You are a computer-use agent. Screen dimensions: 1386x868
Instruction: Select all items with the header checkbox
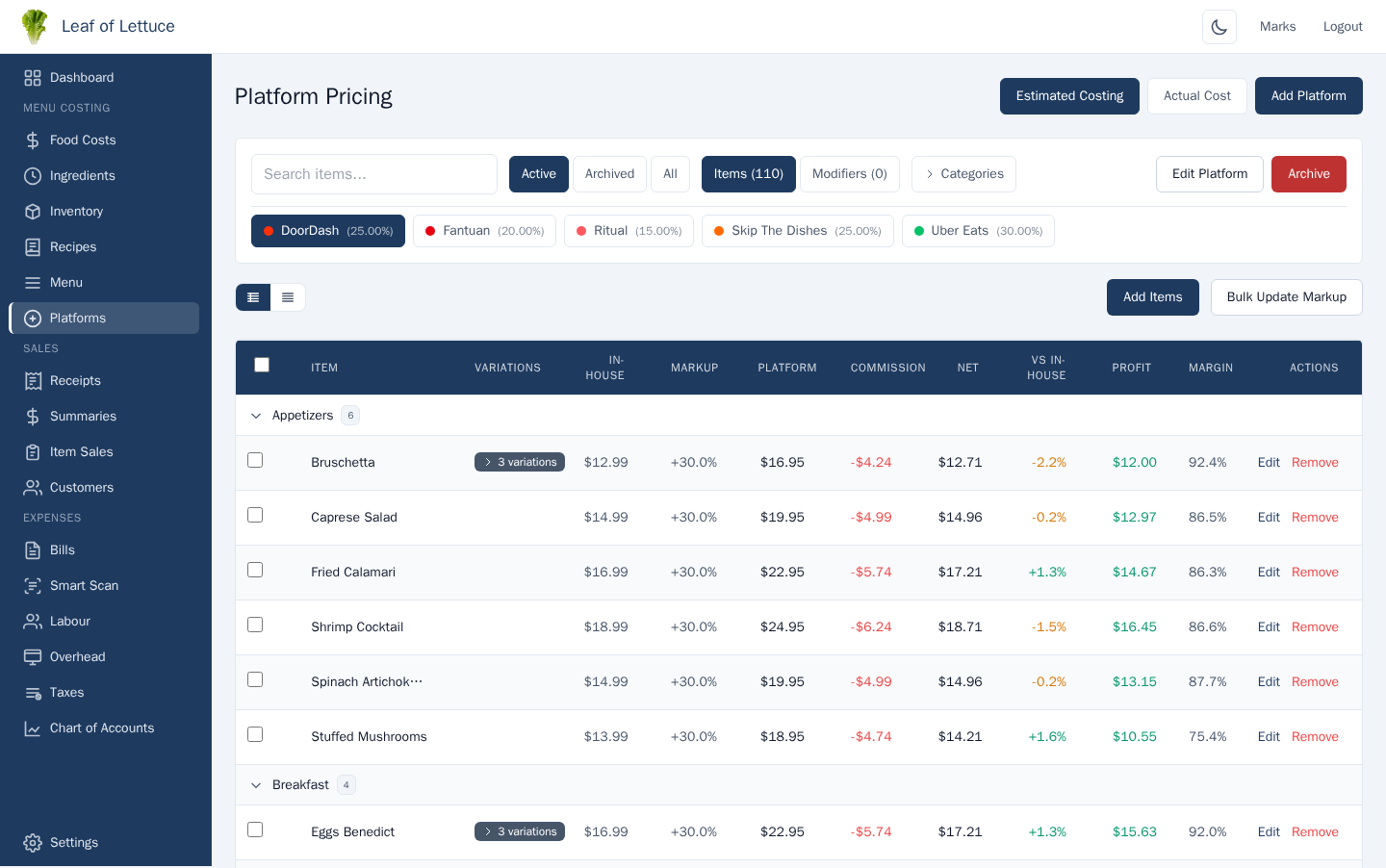coord(262,365)
